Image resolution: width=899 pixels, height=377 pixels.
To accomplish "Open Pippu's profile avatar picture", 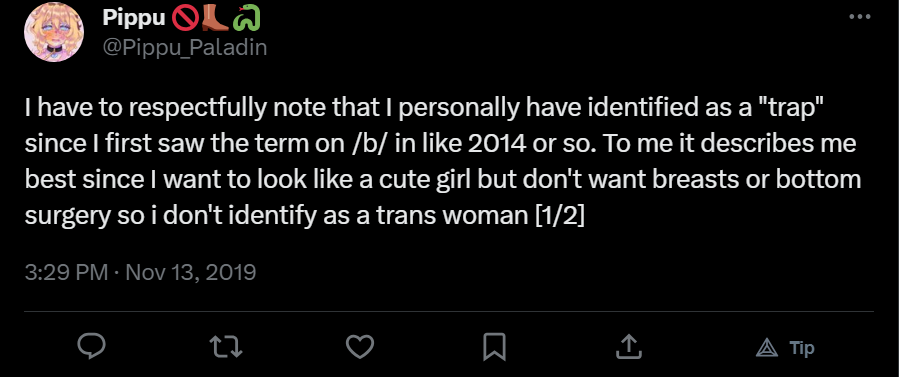I will 54,32.
